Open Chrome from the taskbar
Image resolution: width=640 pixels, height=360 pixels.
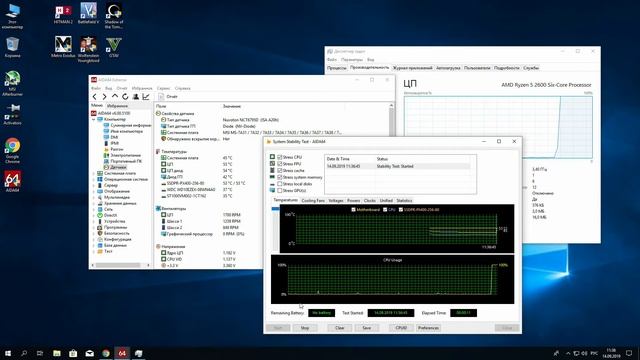(x=106, y=353)
